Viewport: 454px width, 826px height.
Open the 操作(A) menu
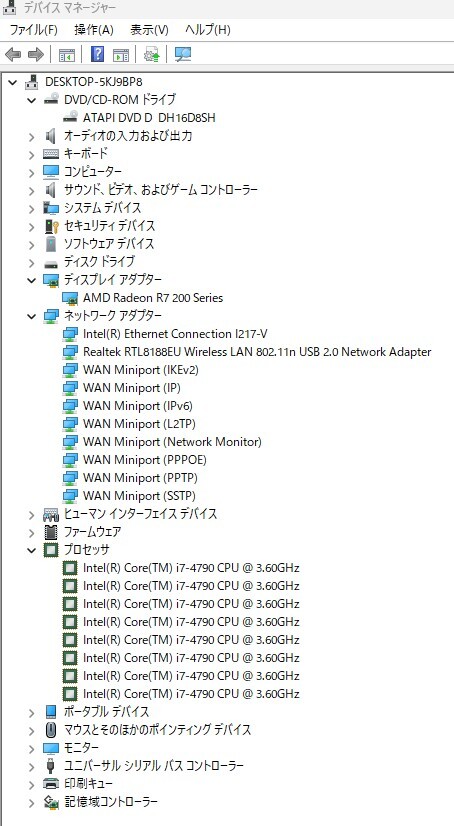coord(94,30)
